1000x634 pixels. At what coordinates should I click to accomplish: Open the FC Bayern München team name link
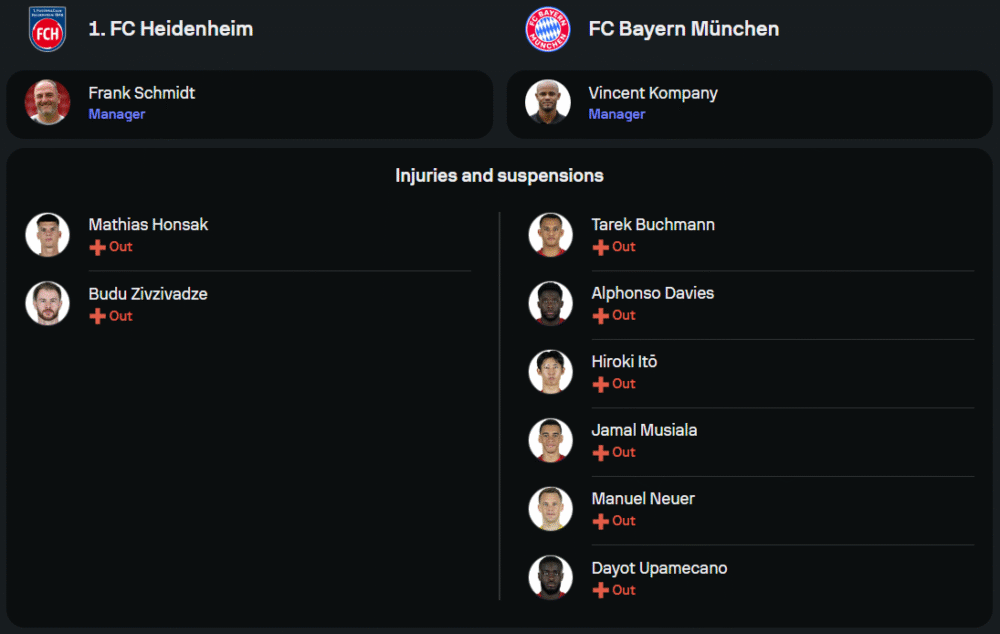pyautogui.click(x=684, y=29)
